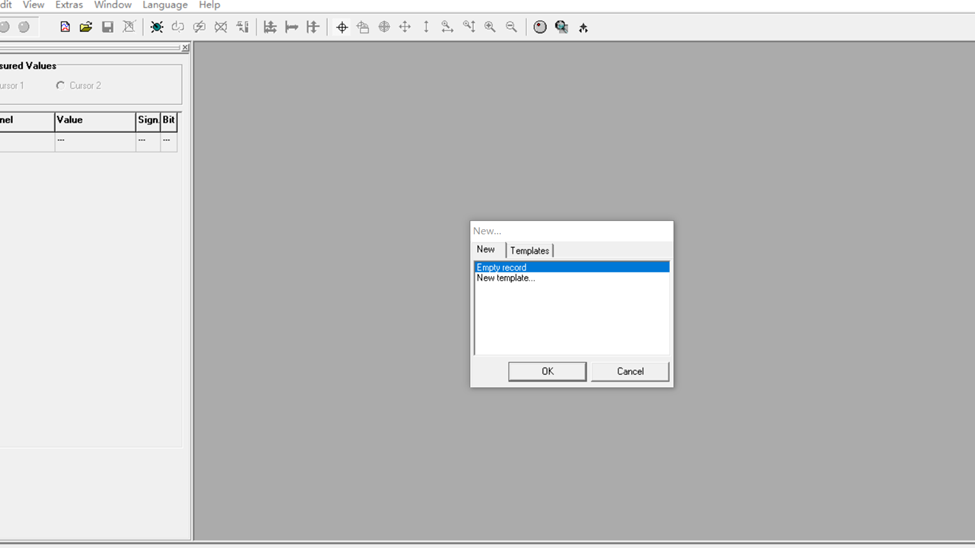Click the round red-dot record icon

[540, 27]
